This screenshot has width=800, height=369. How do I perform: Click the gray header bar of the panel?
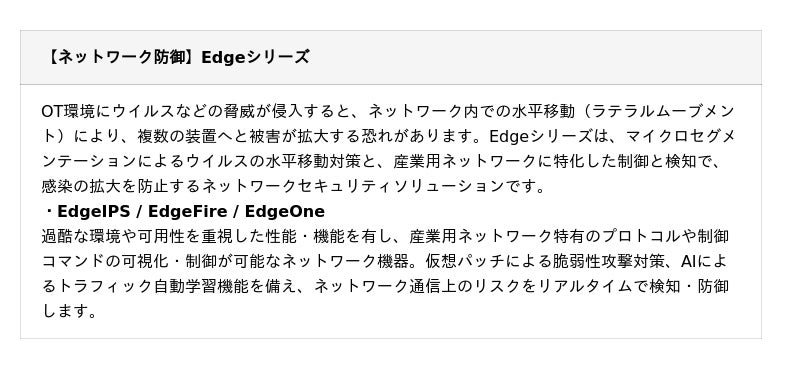[x=391, y=57]
